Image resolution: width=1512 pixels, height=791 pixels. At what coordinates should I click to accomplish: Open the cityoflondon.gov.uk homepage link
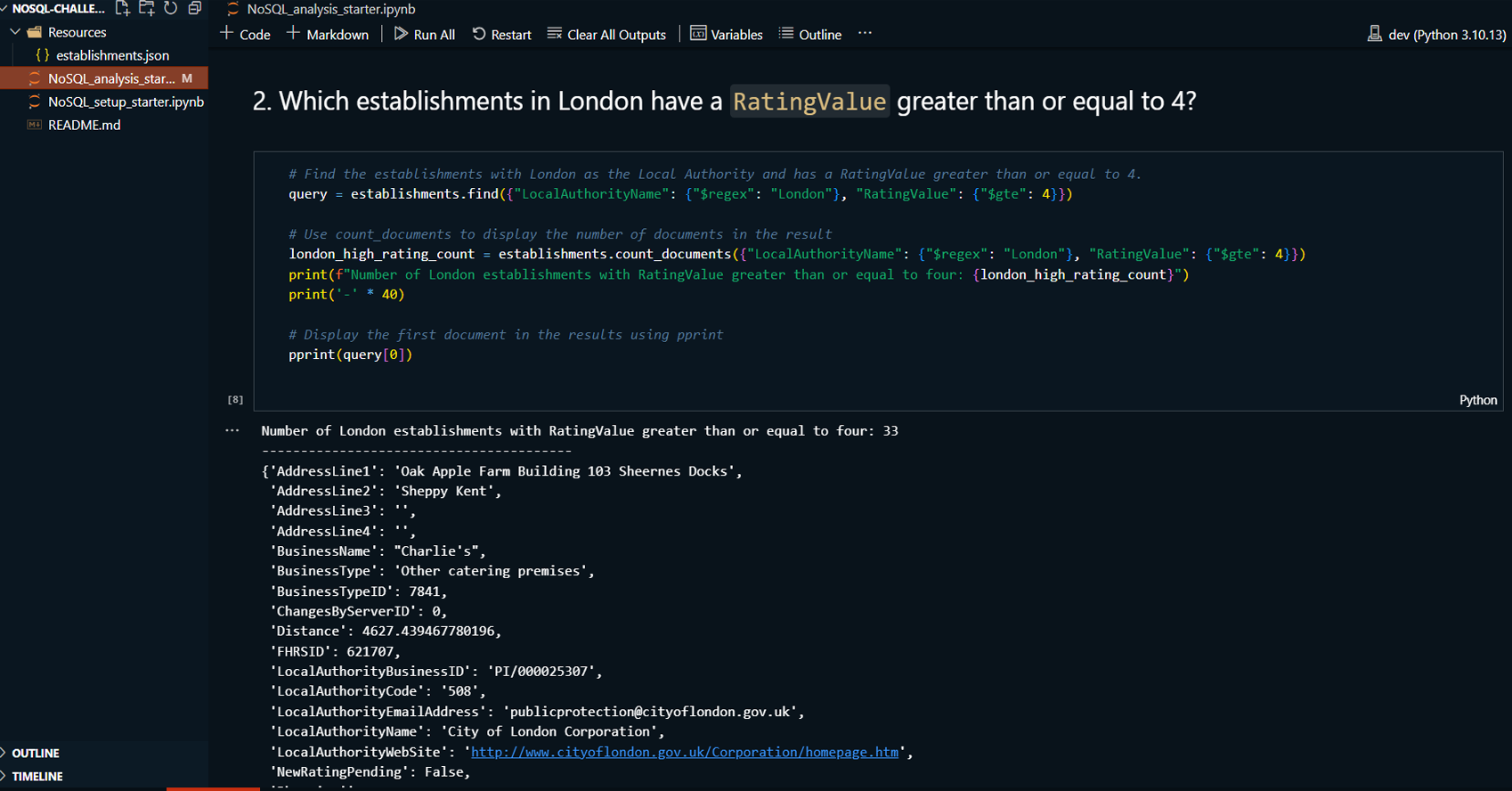684,752
